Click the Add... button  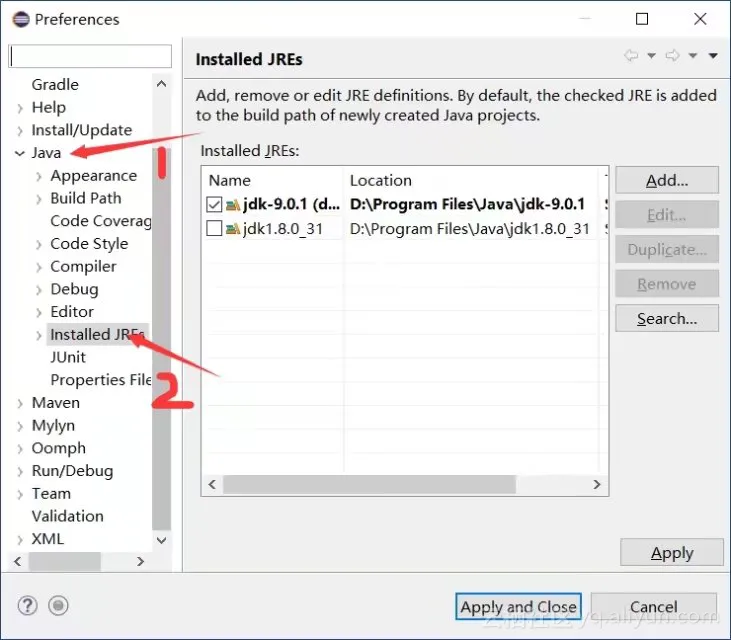click(x=667, y=180)
